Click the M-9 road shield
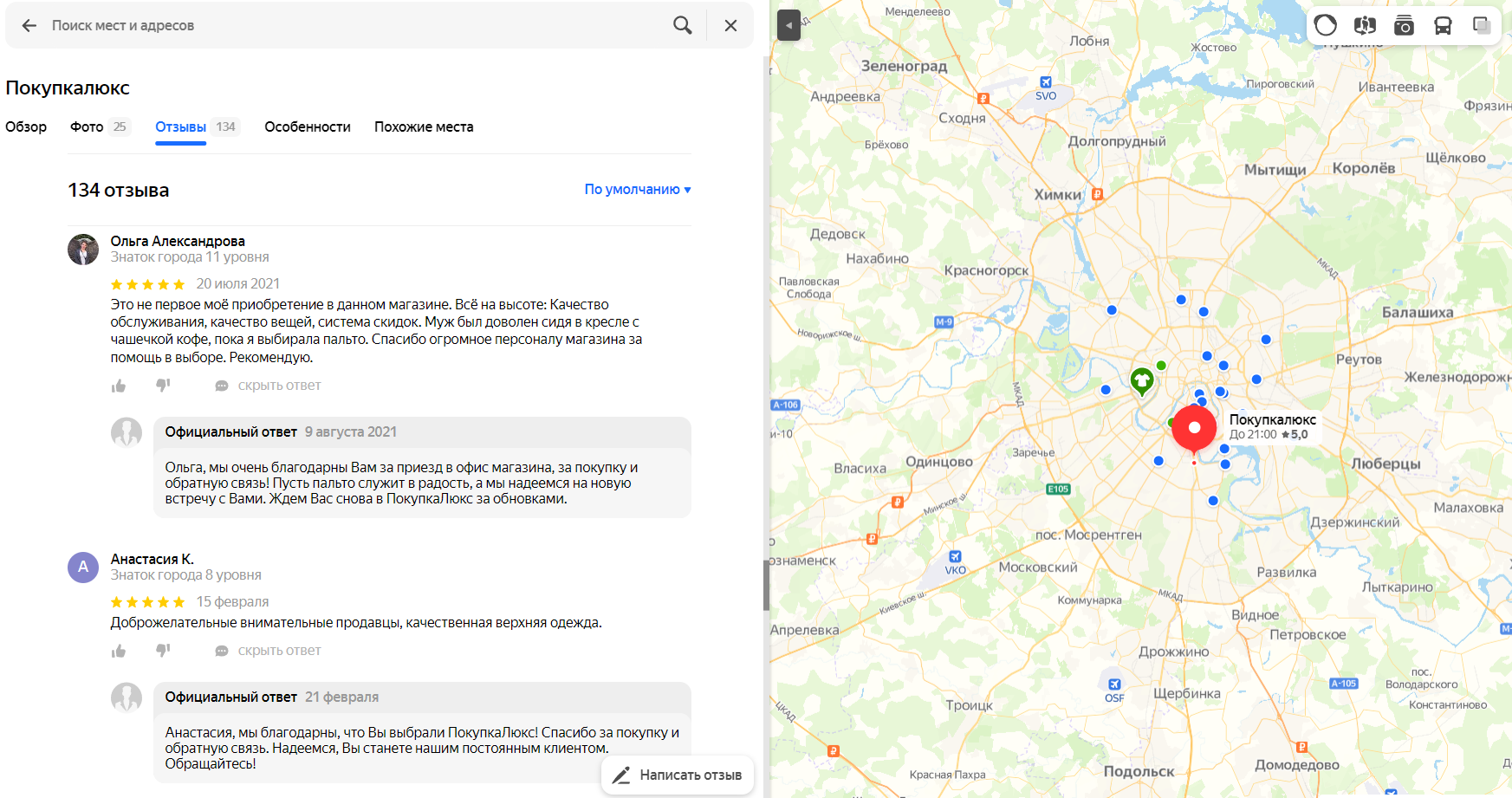The height and width of the screenshot is (798, 1512). [944, 322]
